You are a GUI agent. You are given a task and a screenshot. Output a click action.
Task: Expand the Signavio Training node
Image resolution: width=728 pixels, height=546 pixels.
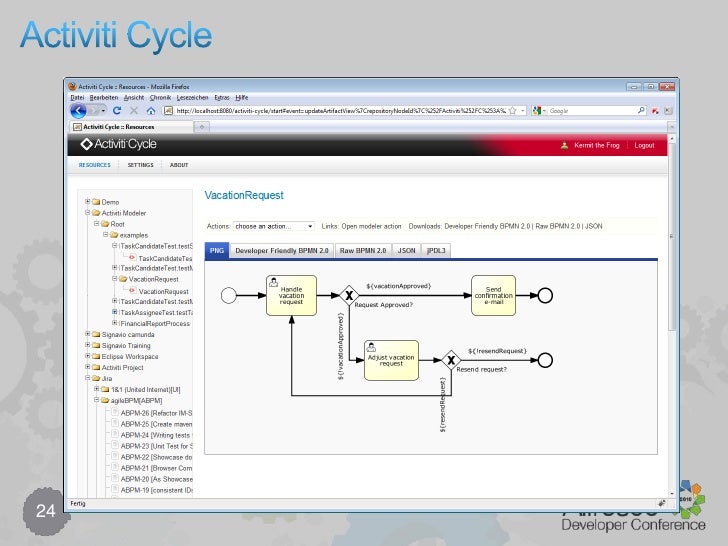(x=87, y=345)
